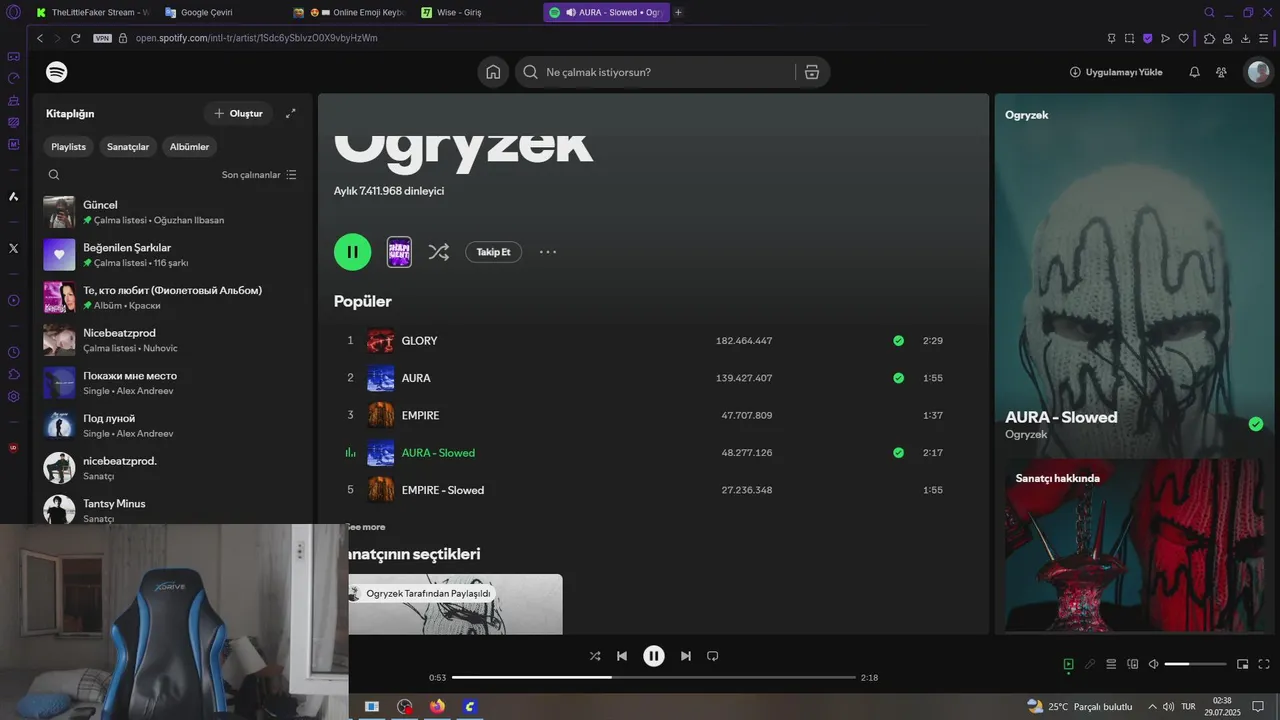1280x720 pixels.
Task: Click the Spotify logo
Action: 57,72
